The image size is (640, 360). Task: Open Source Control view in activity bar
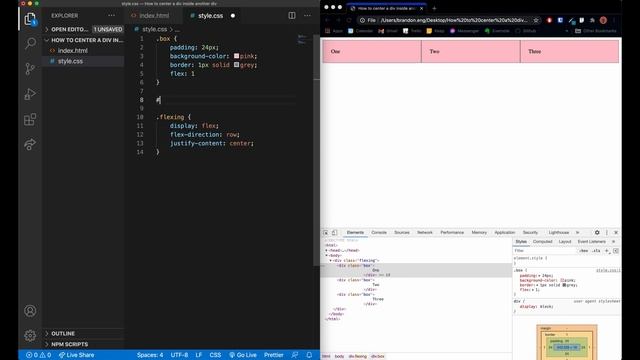[30, 69]
